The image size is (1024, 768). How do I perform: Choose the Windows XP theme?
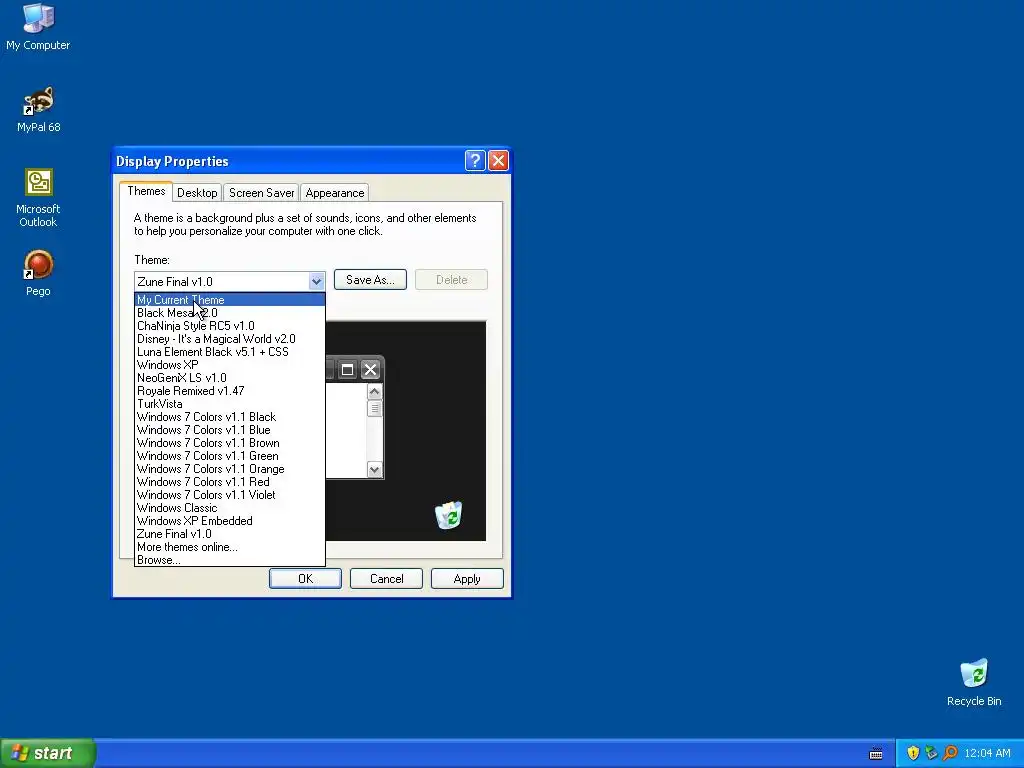pyautogui.click(x=230, y=365)
